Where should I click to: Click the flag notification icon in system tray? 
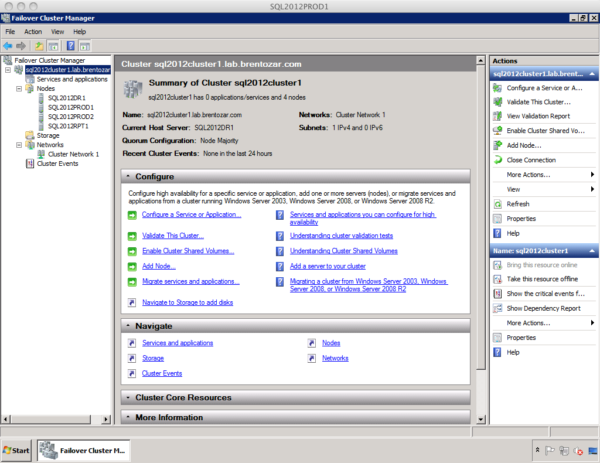(549, 451)
